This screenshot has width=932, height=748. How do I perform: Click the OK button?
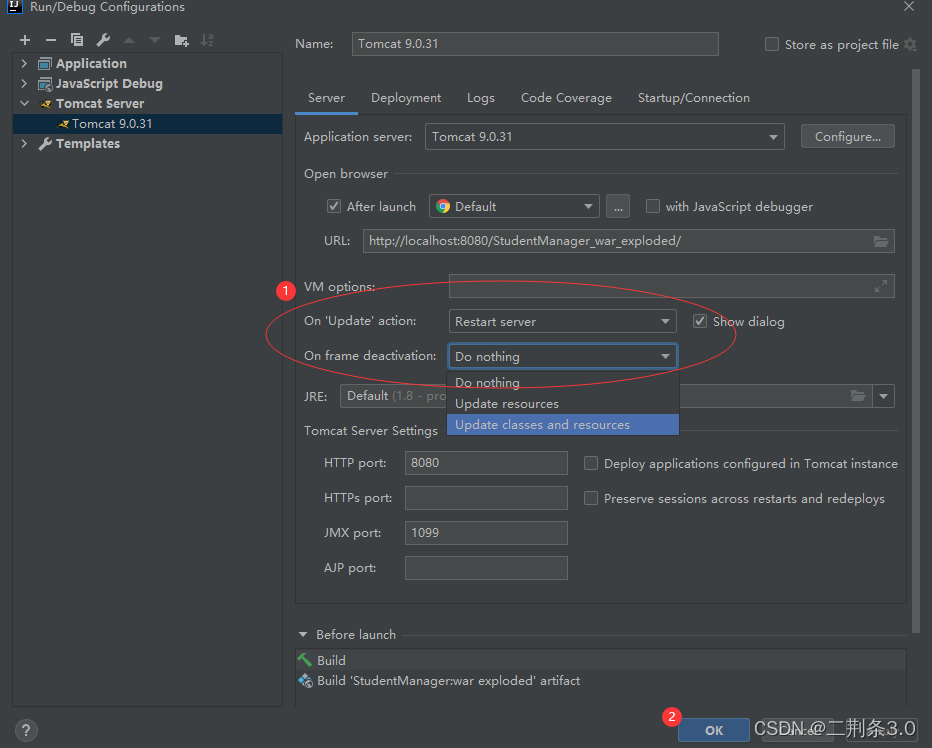point(714,730)
